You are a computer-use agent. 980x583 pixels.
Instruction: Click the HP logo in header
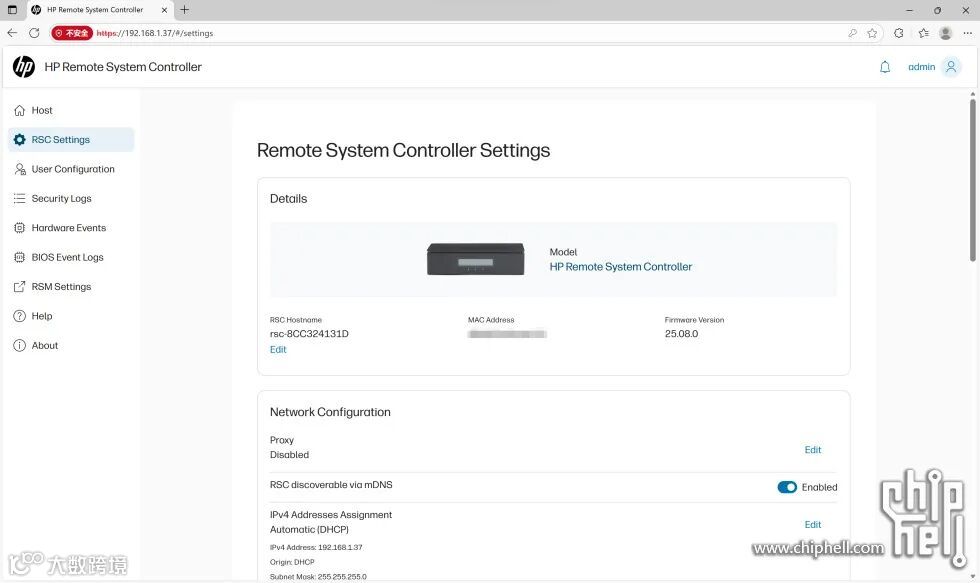[24, 66]
